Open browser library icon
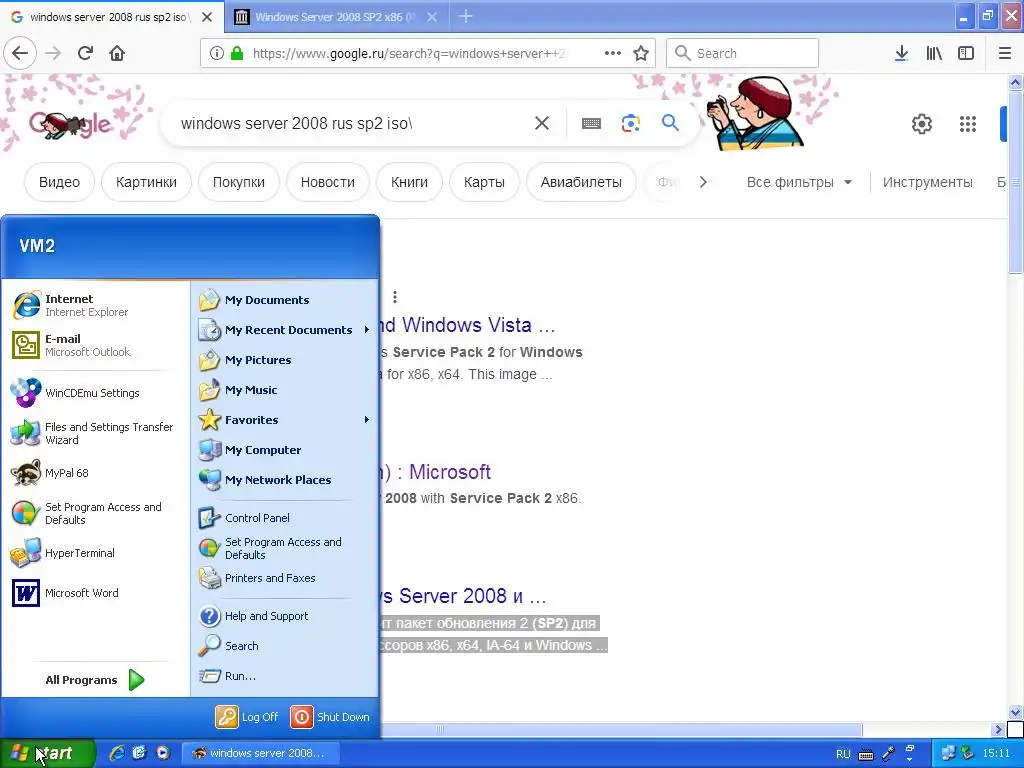Viewport: 1024px width, 768px height. click(934, 53)
